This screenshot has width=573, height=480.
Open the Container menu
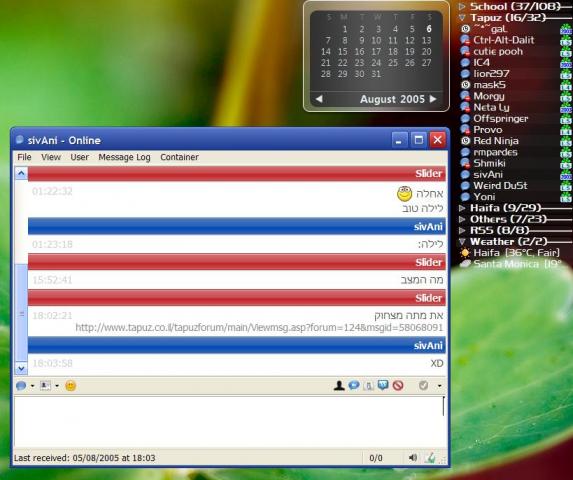179,157
